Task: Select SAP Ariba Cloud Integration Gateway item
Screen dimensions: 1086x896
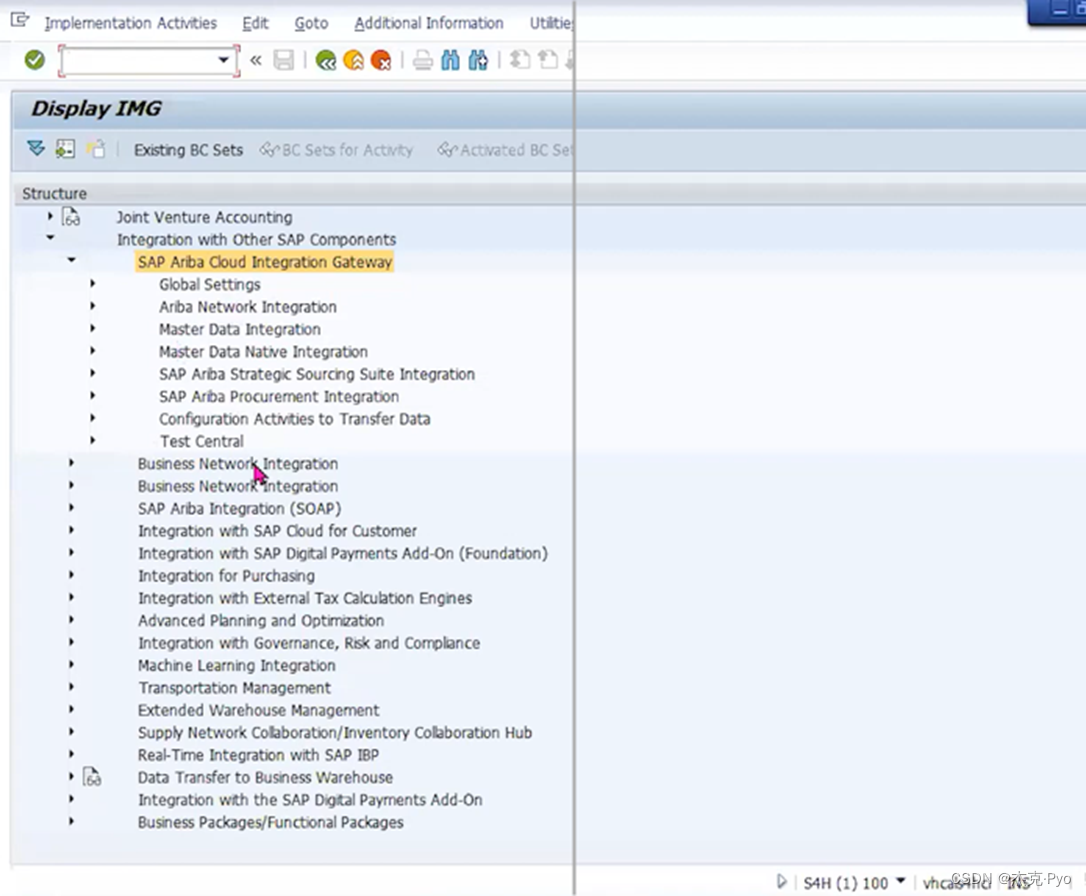Action: coord(265,262)
